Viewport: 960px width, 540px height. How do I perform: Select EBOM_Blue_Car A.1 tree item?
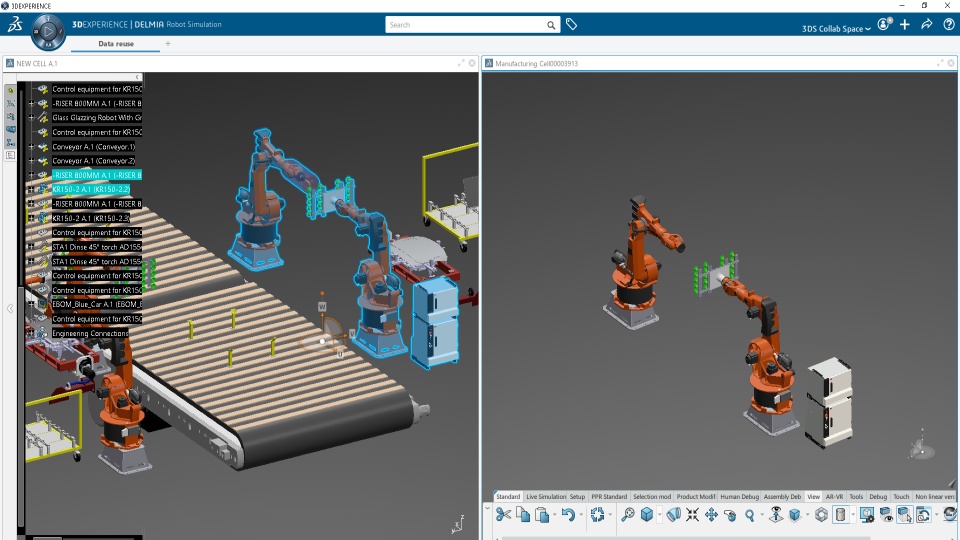[97, 304]
